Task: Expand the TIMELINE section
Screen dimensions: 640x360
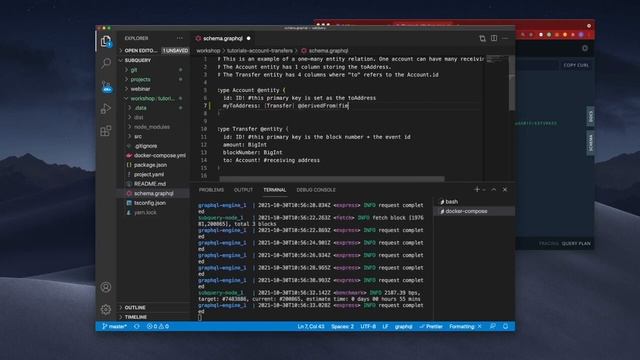Action: coord(153,317)
